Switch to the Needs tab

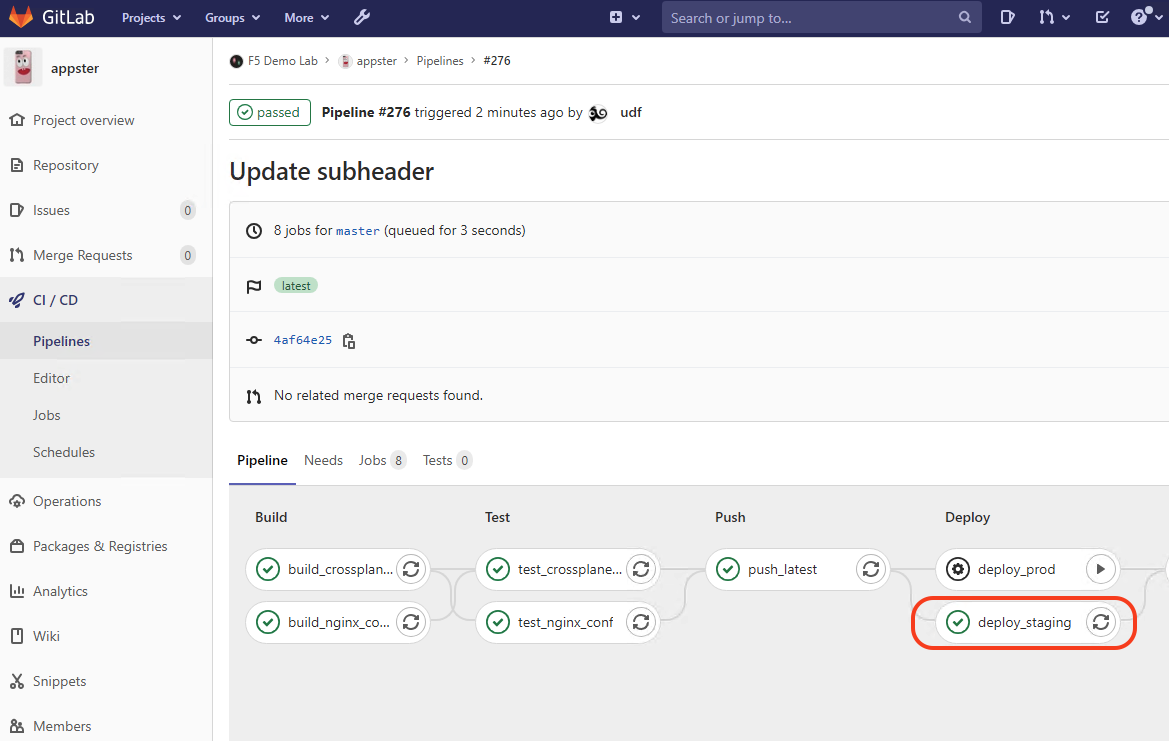coord(324,460)
